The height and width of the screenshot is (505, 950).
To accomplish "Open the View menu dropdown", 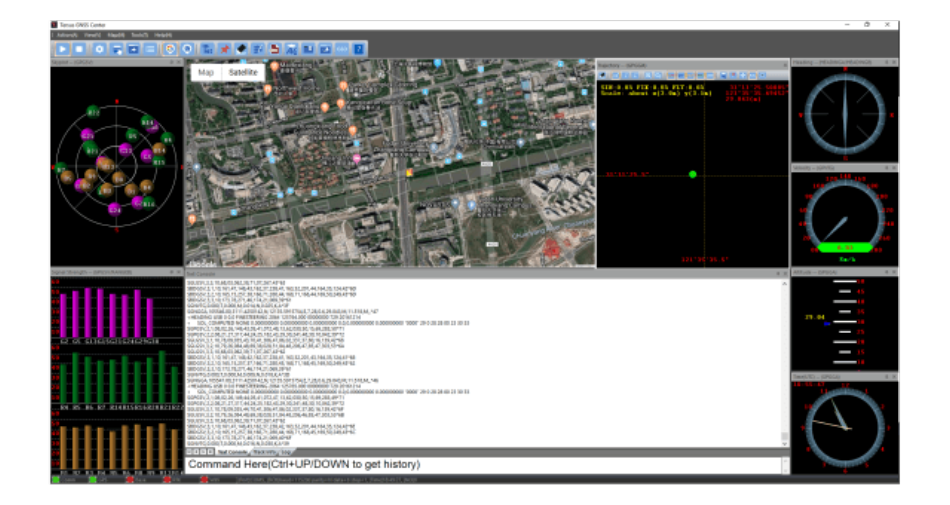I will click(x=92, y=35).
